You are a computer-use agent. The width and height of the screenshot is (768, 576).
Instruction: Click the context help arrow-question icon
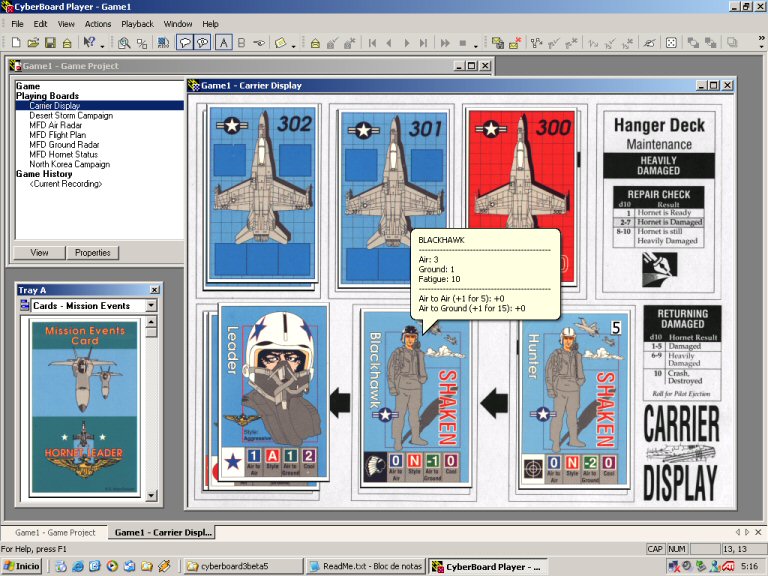click(x=89, y=43)
